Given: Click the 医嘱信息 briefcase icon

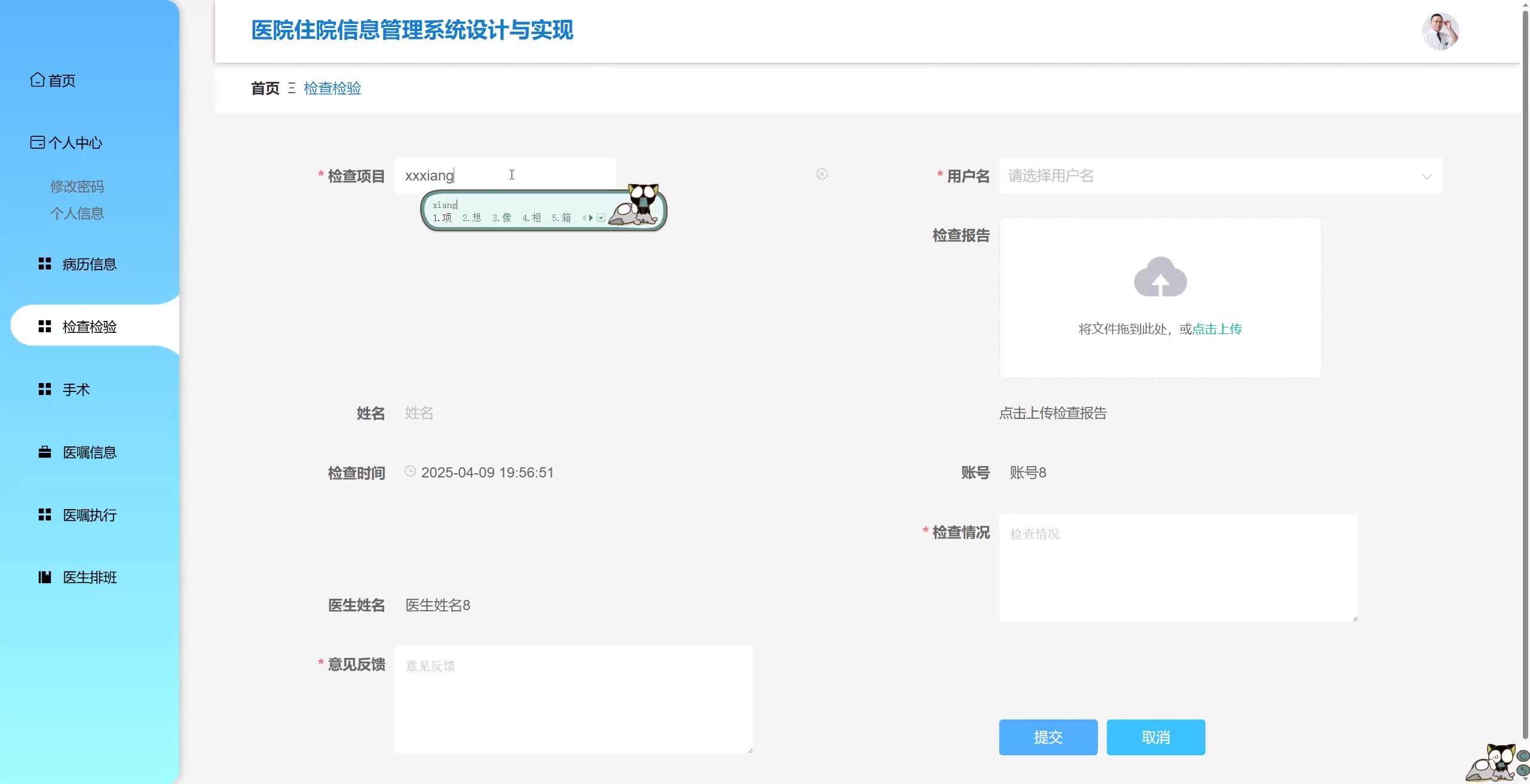Looking at the screenshot, I should click(45, 452).
